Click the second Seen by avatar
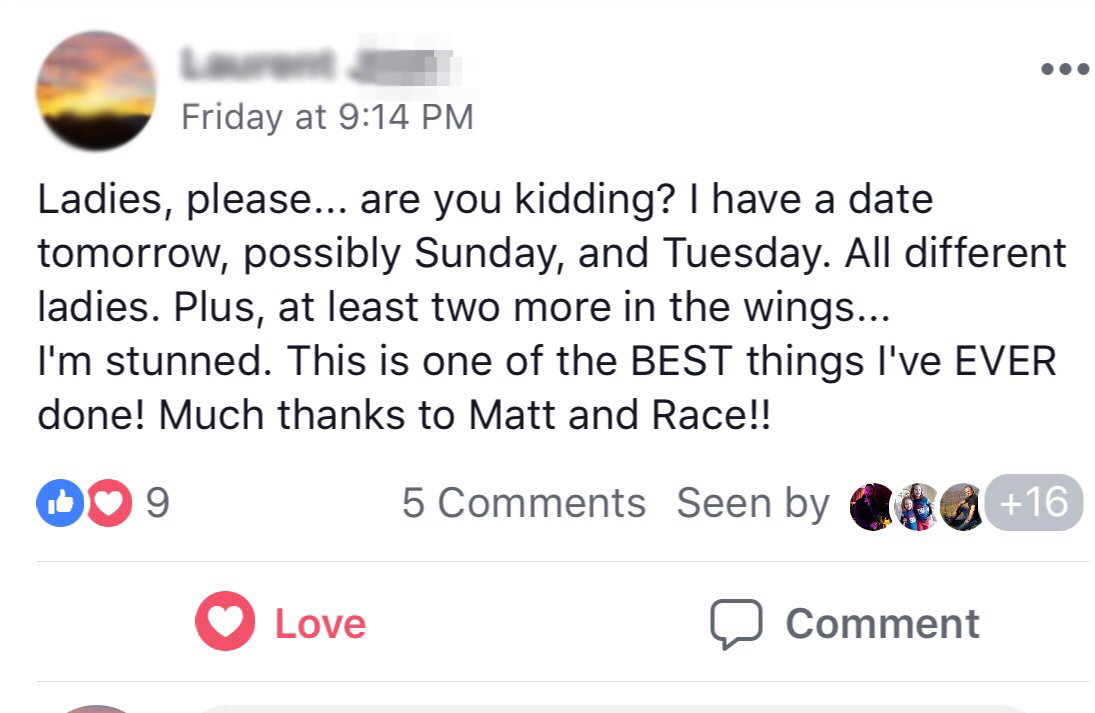Screen dimensions: 1095x713 point(916,506)
